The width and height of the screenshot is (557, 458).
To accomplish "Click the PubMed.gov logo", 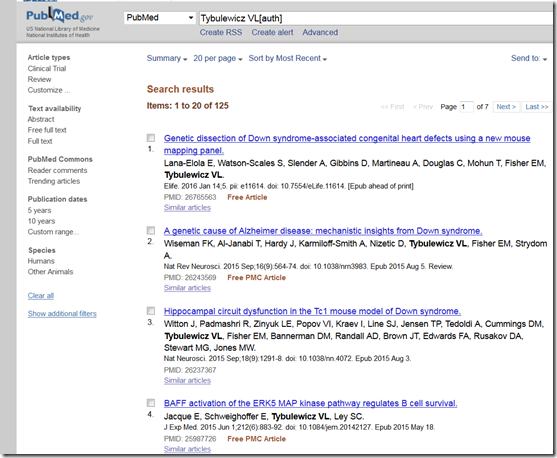I will pos(59,16).
